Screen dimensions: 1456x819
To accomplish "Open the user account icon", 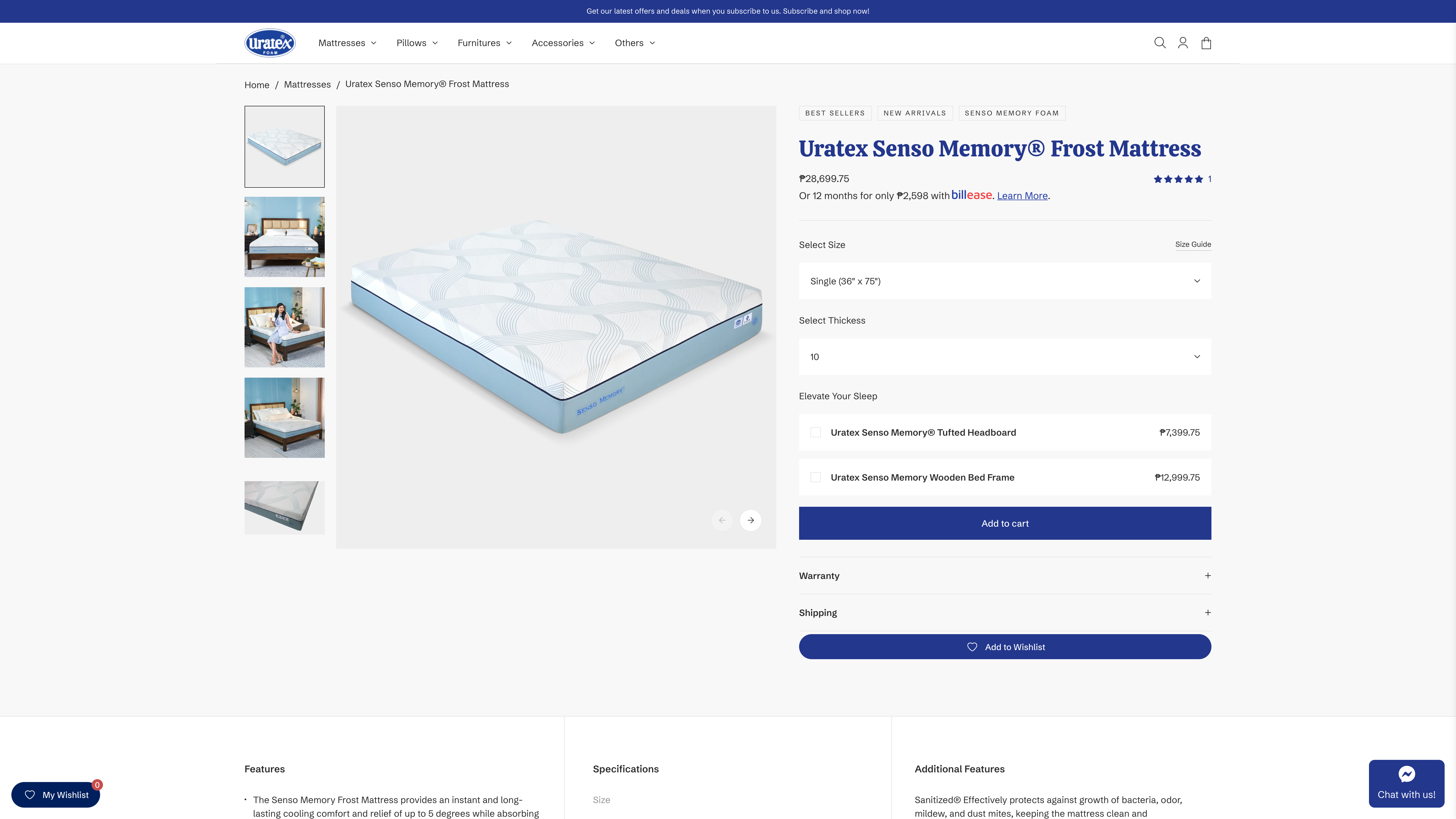I will click(1182, 43).
